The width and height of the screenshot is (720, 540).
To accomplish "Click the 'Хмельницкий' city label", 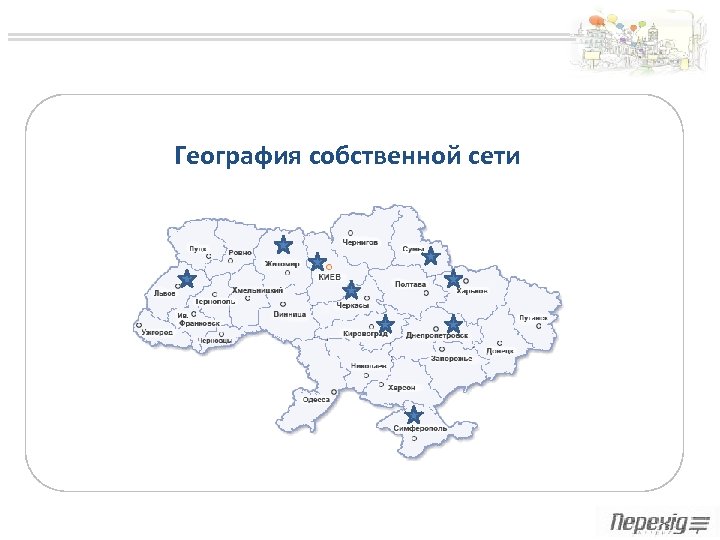I will [x=257, y=290].
